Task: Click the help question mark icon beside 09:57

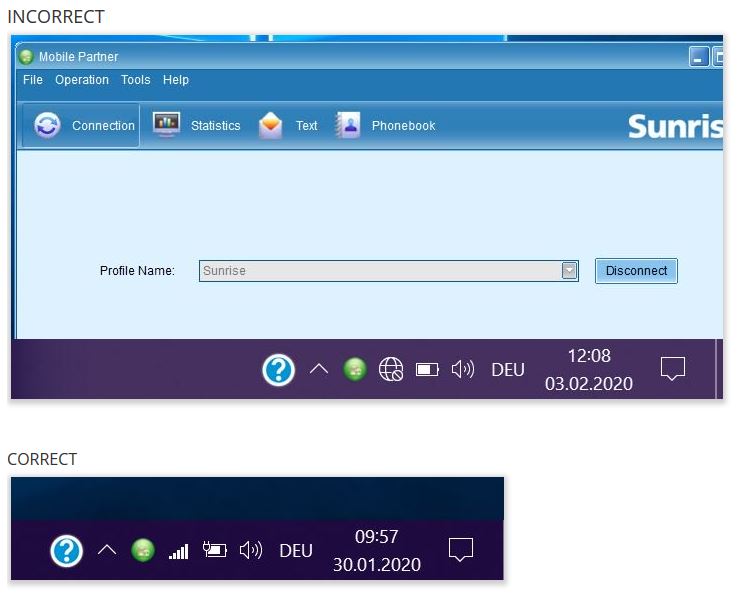Action: [x=67, y=551]
